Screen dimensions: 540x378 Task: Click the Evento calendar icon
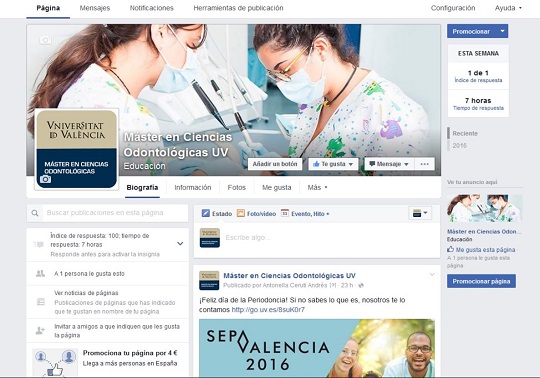(285, 213)
